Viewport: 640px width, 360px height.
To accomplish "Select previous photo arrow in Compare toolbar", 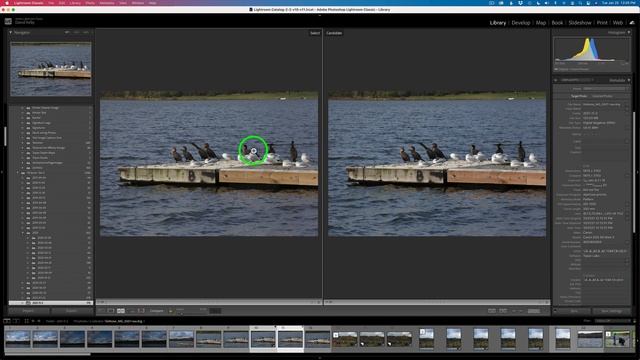I will coord(514,311).
